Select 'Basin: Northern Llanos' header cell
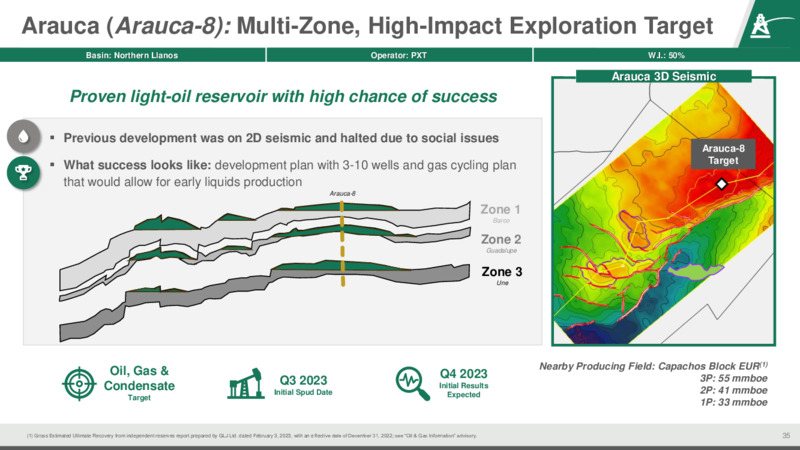Image resolution: width=800 pixels, height=450 pixels. [132, 55]
